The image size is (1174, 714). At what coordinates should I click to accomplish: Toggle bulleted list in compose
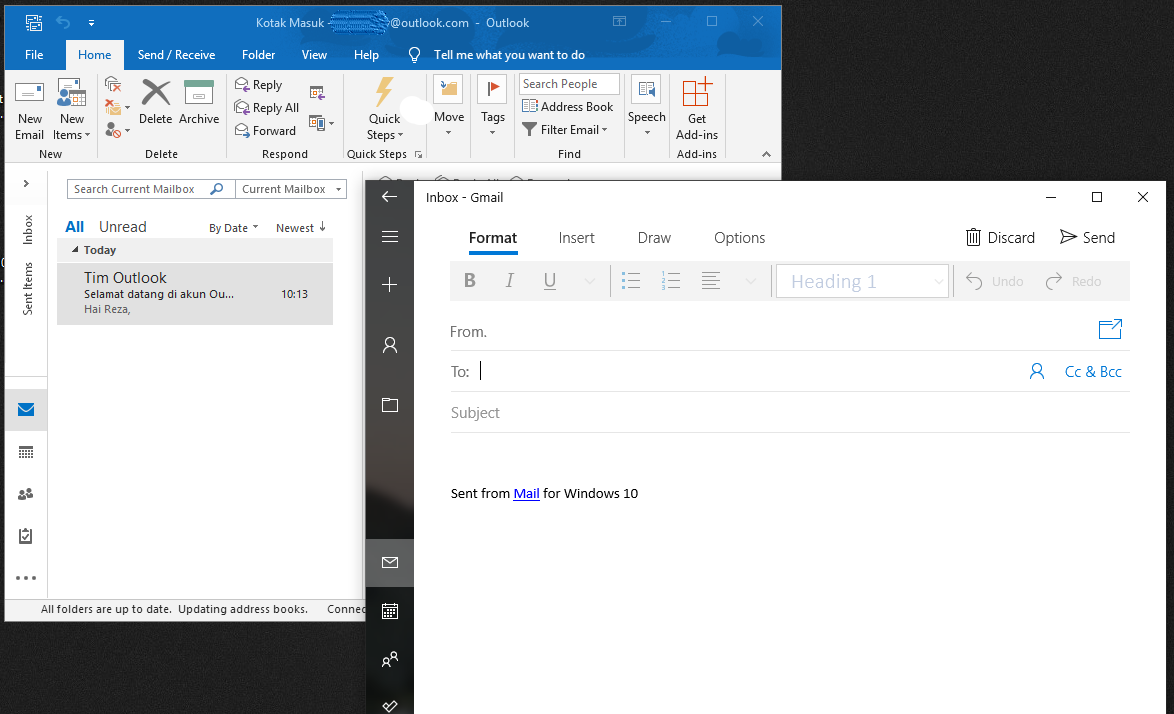(631, 281)
